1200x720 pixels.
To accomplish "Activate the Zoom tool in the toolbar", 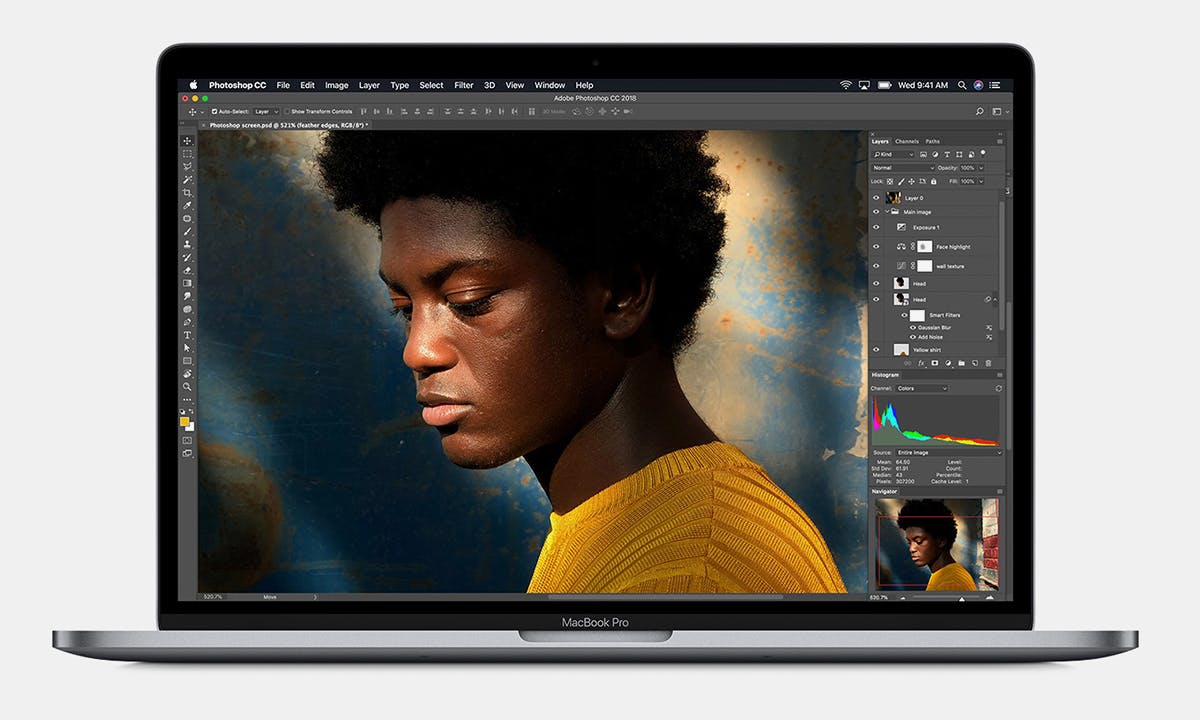I will tap(187, 386).
